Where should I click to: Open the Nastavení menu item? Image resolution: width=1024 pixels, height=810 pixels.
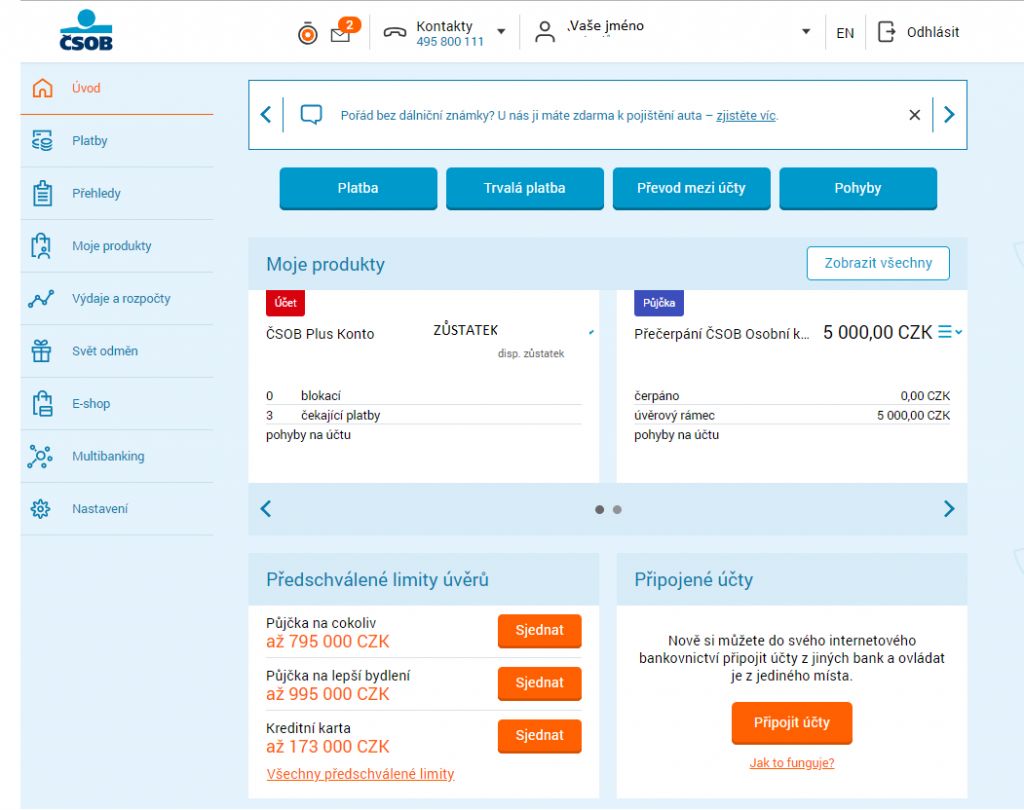point(117,509)
